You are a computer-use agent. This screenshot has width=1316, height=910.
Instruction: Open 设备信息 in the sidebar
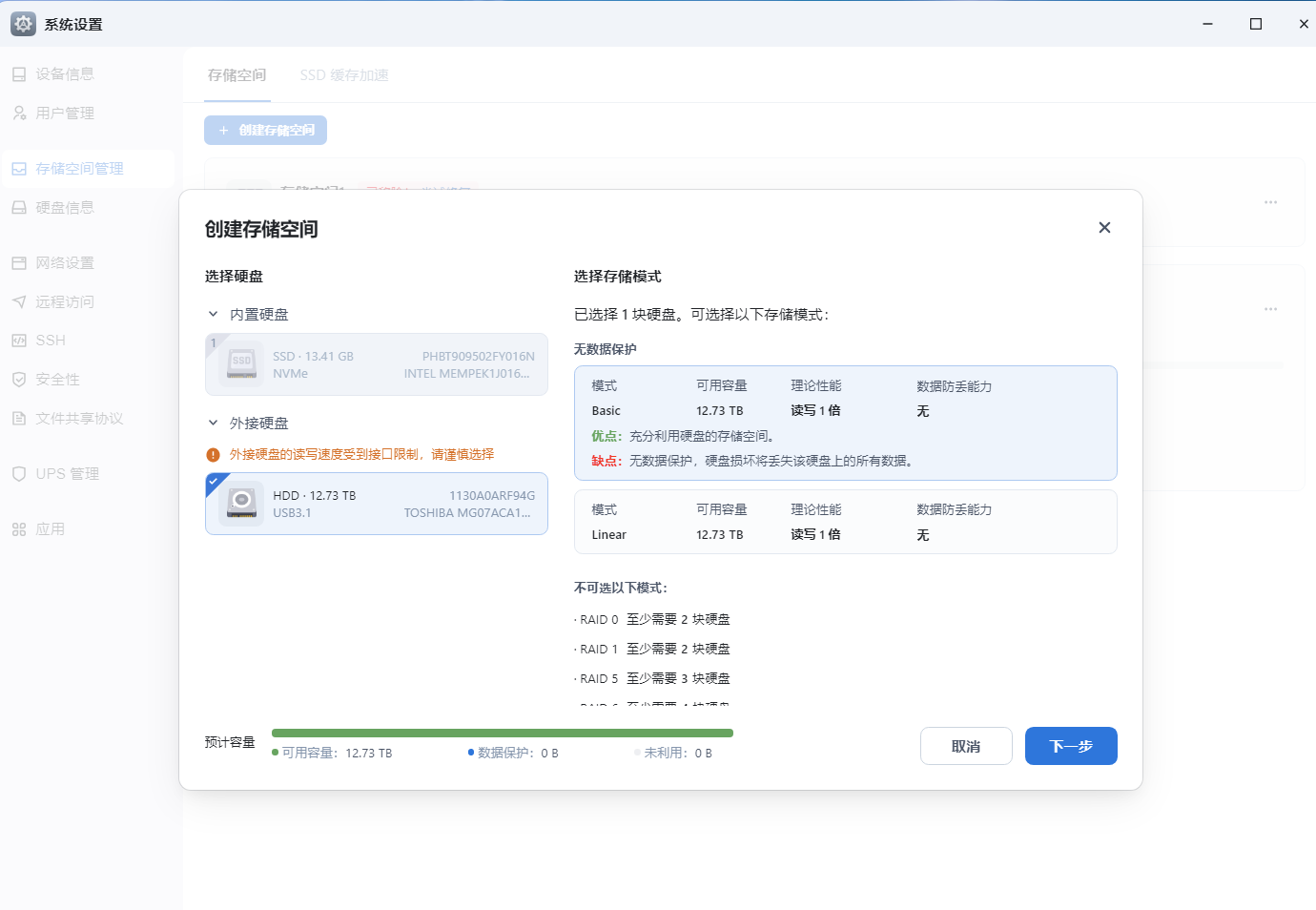(65, 73)
